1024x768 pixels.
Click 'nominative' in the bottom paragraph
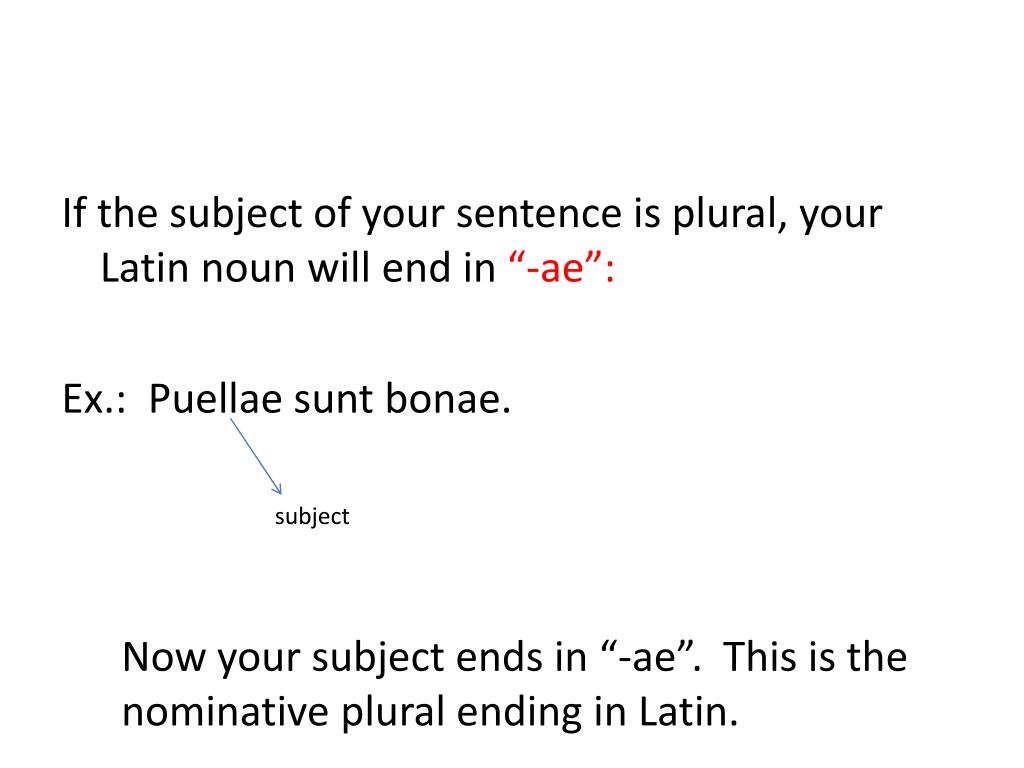coord(225,711)
